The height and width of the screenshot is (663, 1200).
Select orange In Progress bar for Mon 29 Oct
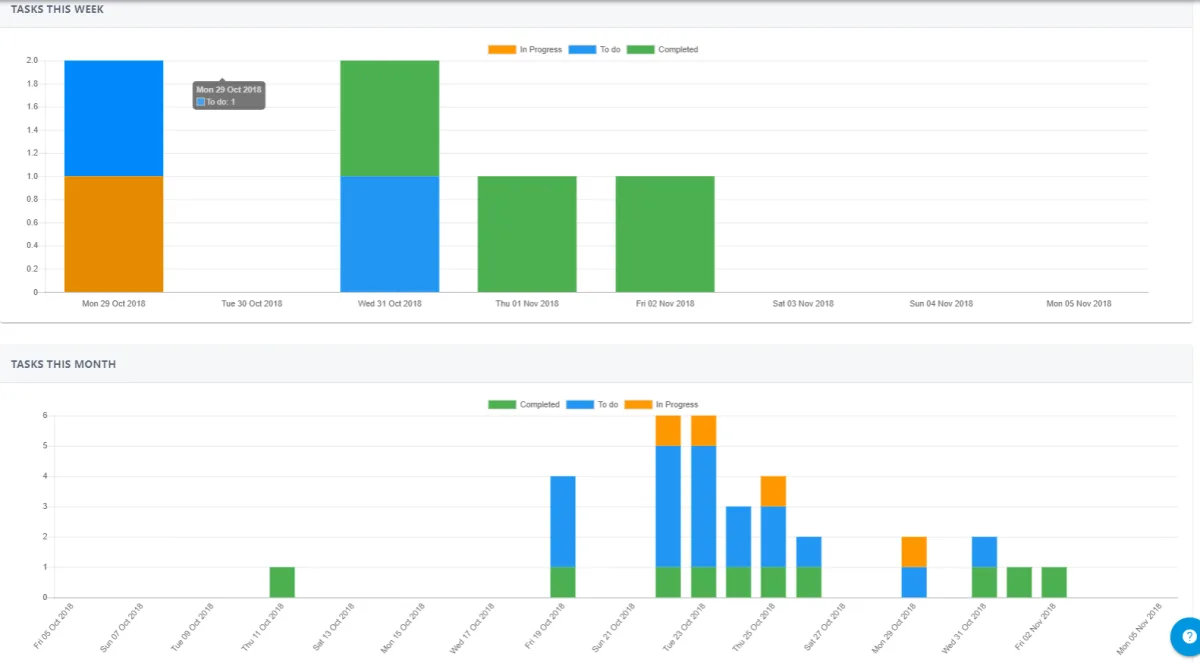pyautogui.click(x=114, y=234)
